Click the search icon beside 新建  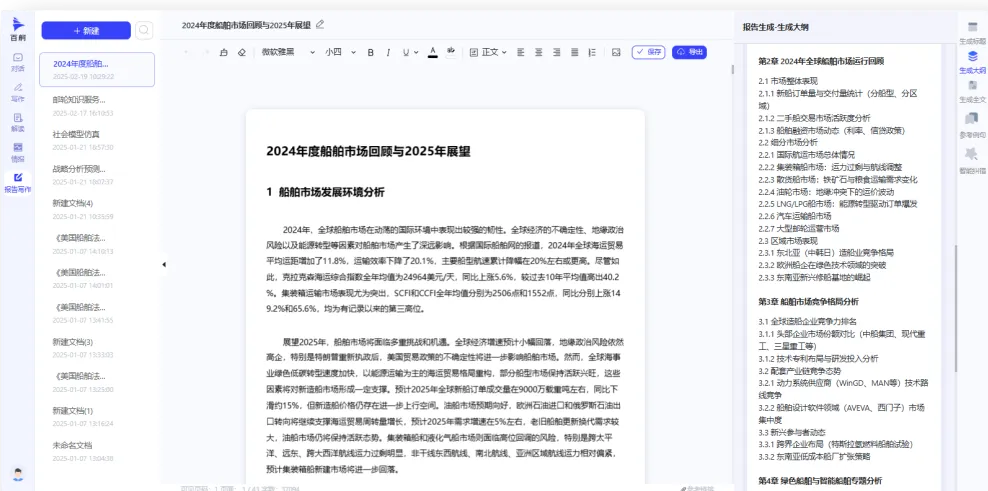coord(144,31)
